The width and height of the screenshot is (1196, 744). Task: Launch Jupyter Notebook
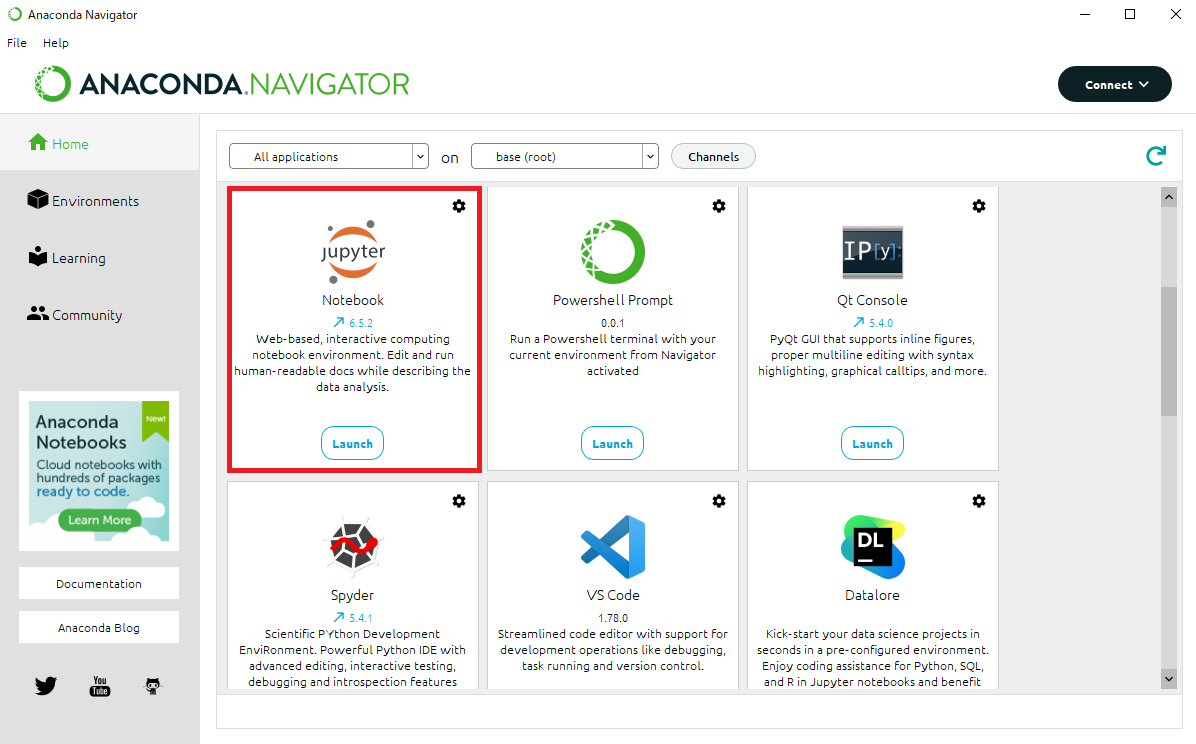pyautogui.click(x=352, y=443)
